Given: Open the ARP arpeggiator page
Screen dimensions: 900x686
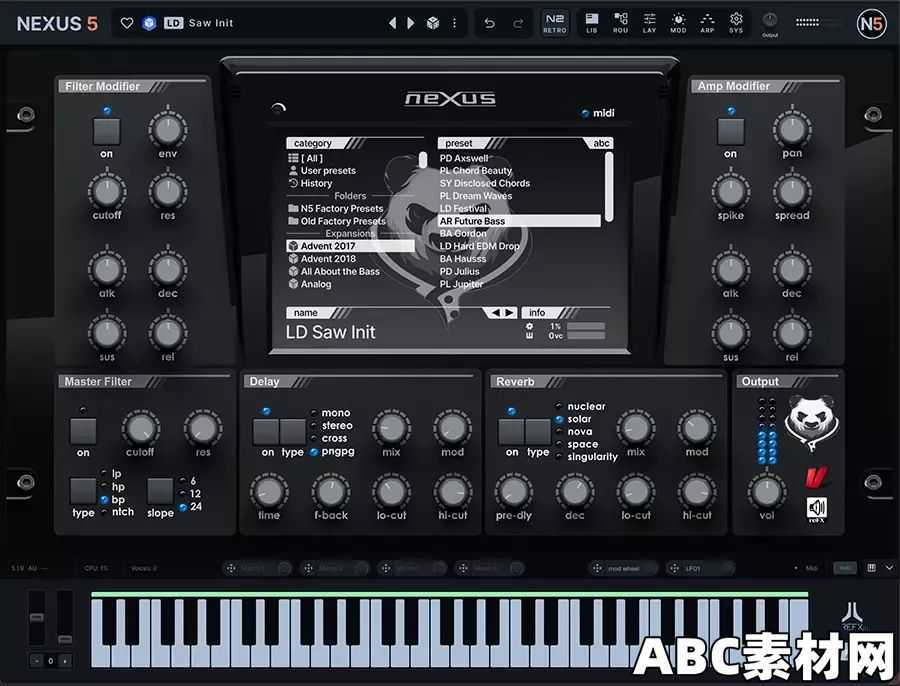Looking at the screenshot, I should [707, 22].
